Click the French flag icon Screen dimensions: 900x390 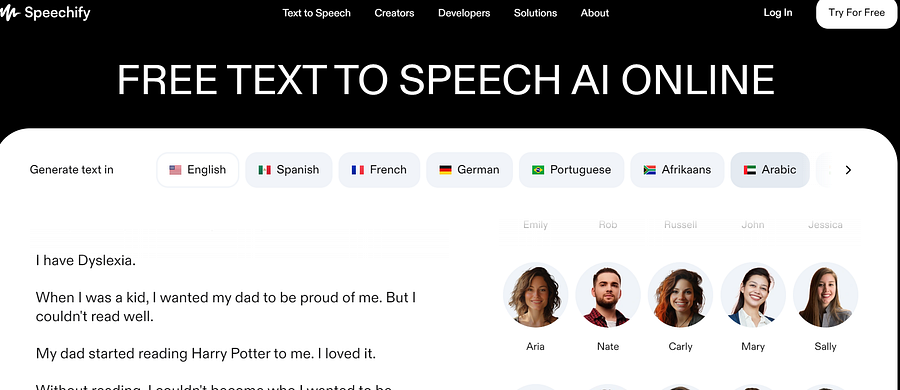click(x=358, y=170)
